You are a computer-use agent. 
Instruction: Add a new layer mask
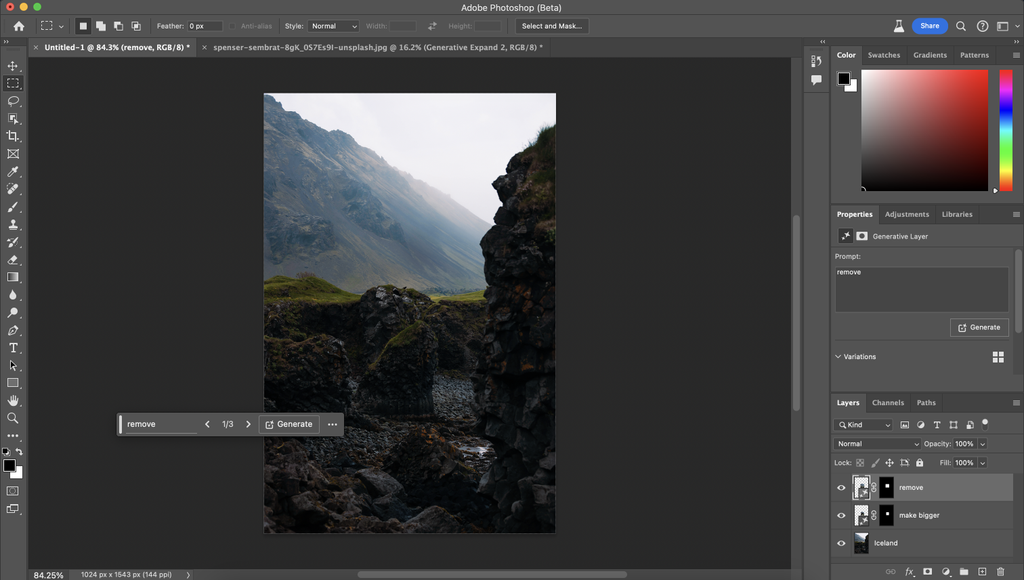(926, 570)
